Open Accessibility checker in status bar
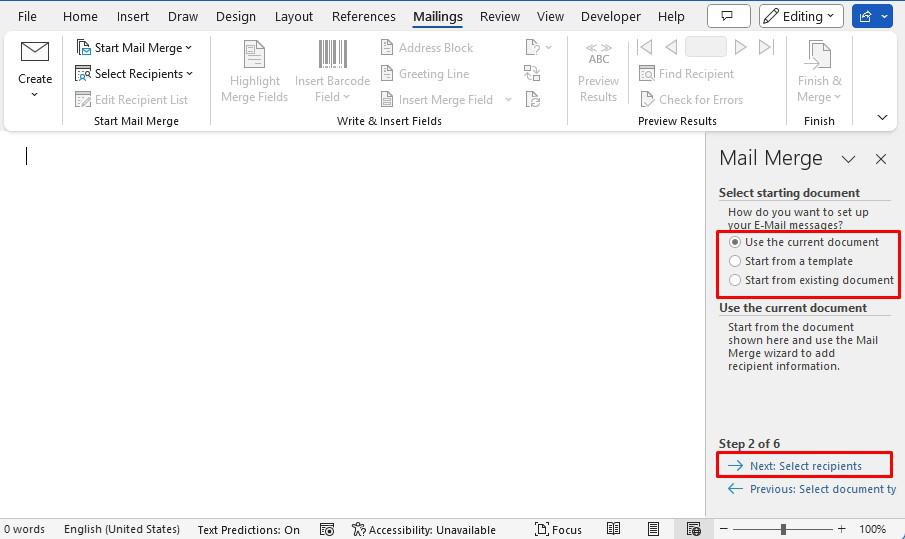 click(424, 529)
